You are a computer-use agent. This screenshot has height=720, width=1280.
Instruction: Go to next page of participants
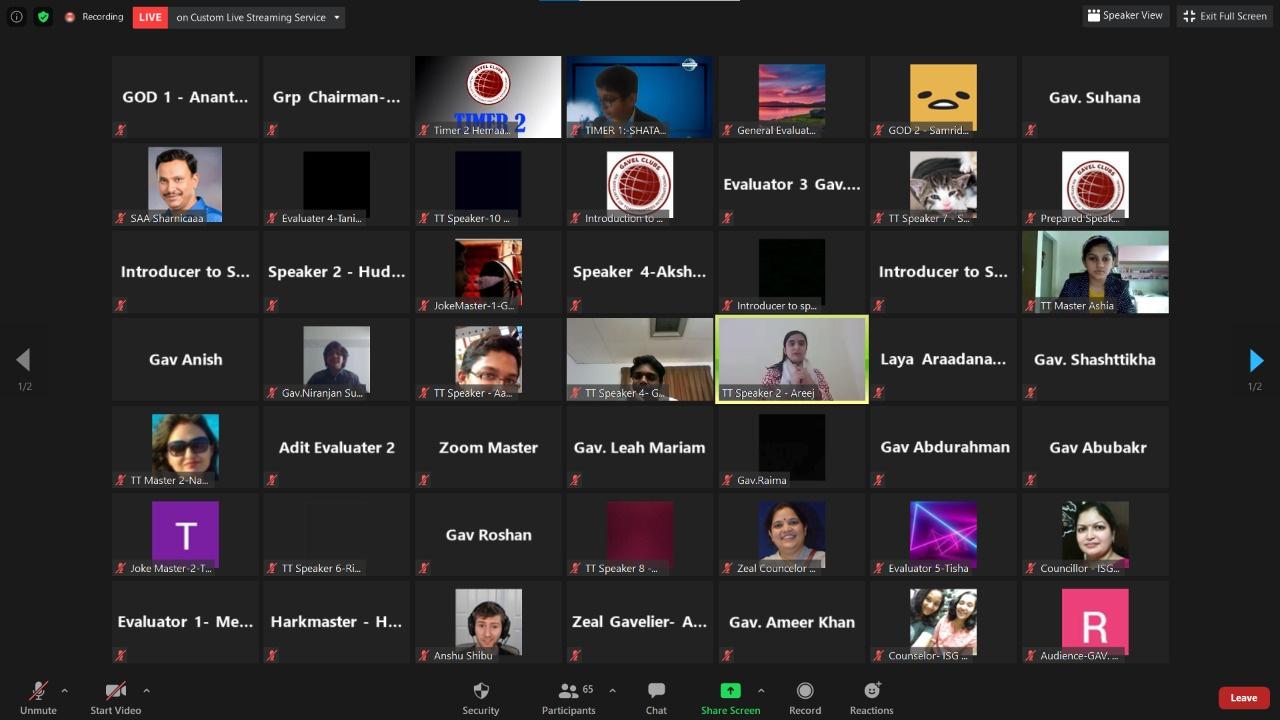tap(1256, 360)
